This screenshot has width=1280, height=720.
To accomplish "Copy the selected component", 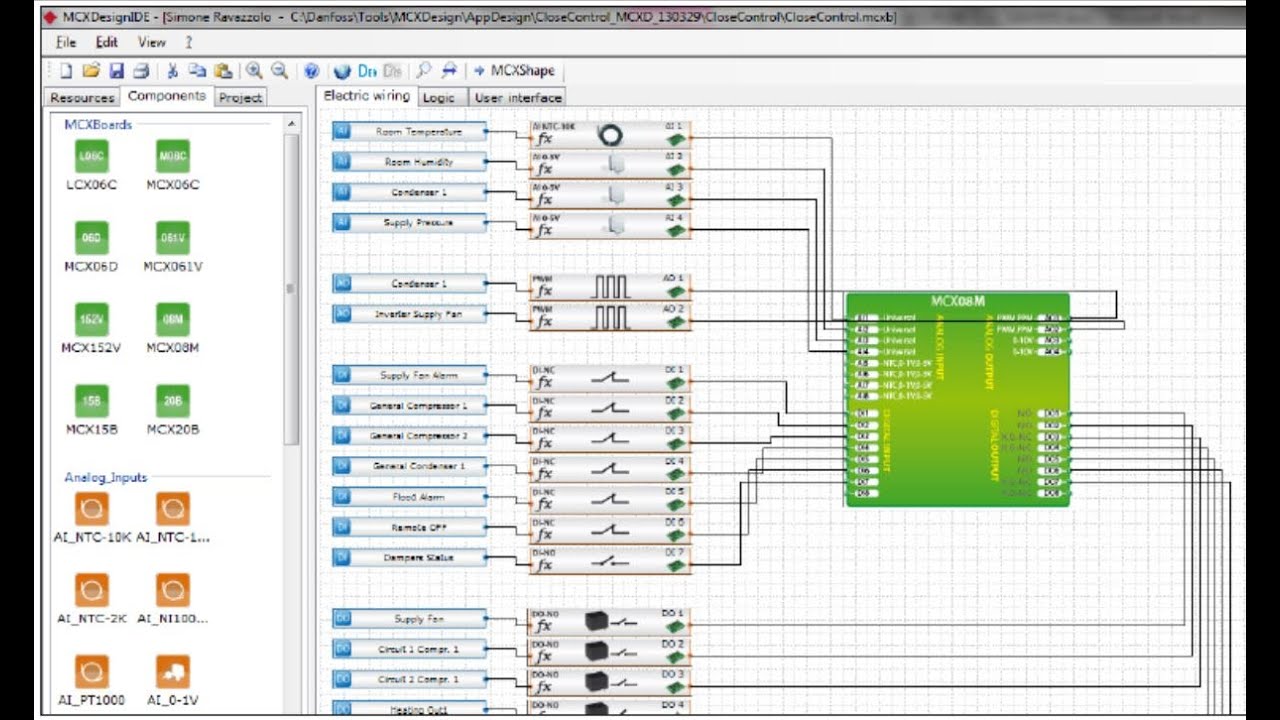I will 197,70.
